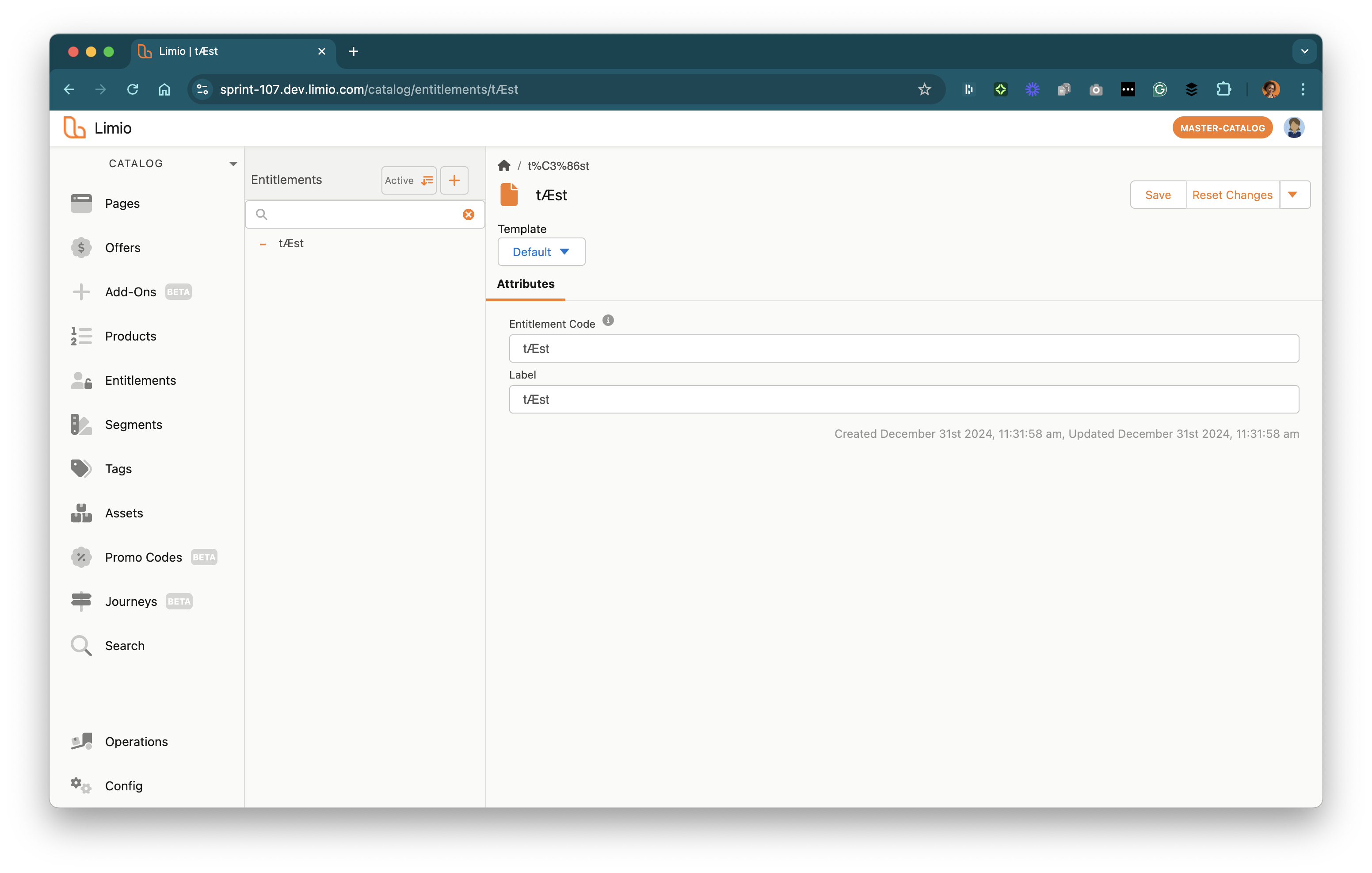This screenshot has width=1372, height=873.
Task: Open Promo Codes in sidebar
Action: 143,557
